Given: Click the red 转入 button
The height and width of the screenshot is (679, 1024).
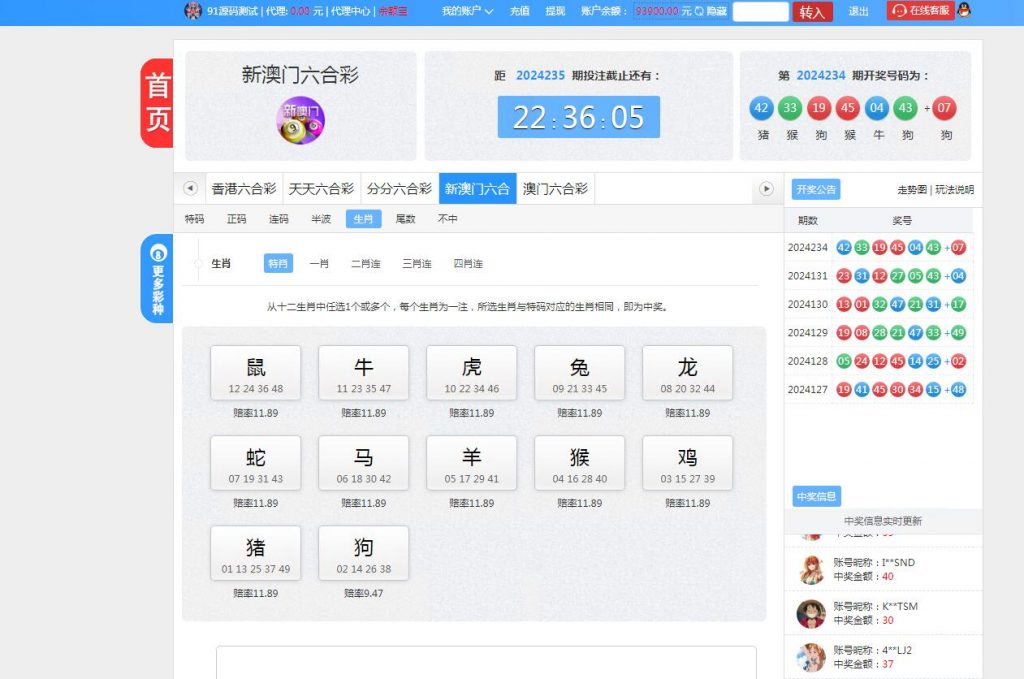Looking at the screenshot, I should point(812,12).
